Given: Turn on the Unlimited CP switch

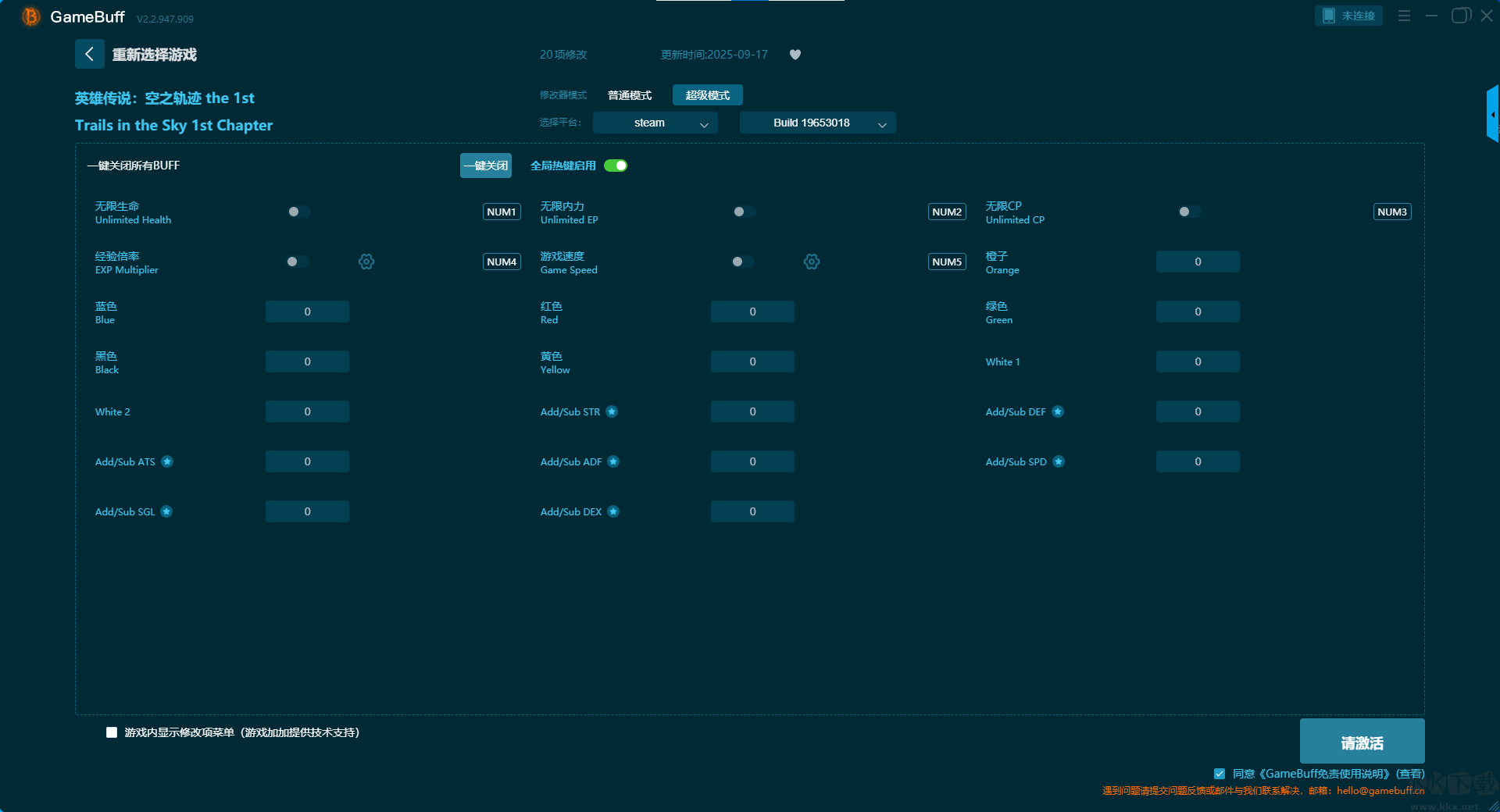Looking at the screenshot, I should coord(1189,212).
